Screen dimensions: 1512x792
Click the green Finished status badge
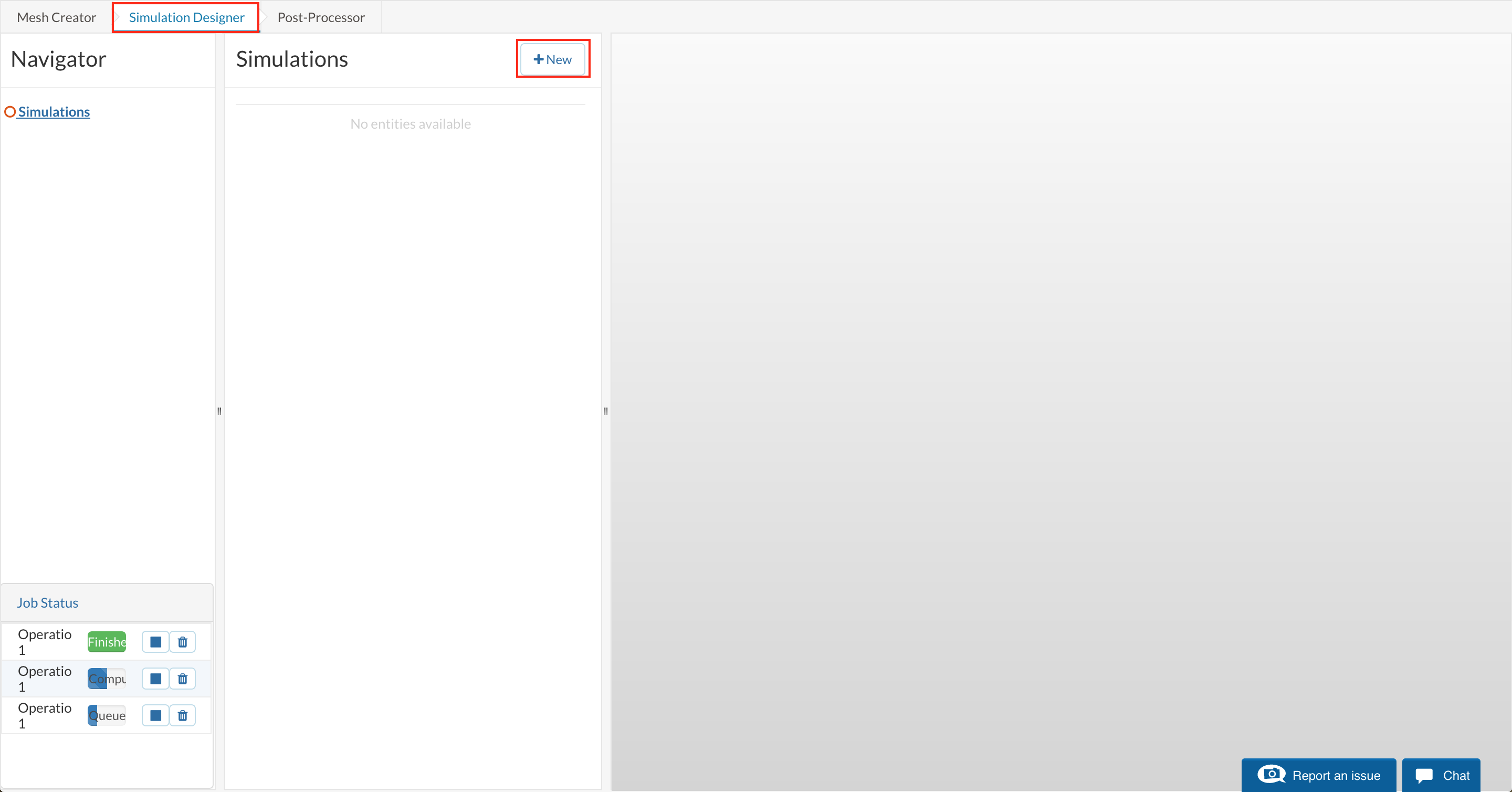pos(107,642)
